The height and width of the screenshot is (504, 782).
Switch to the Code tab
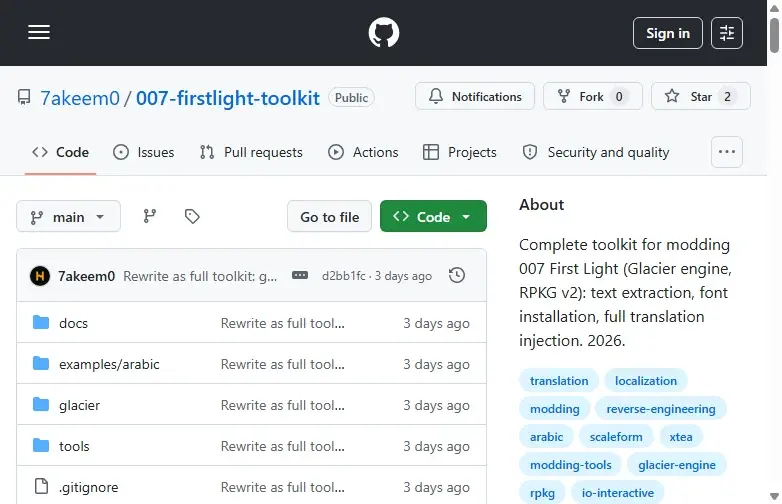(x=60, y=152)
